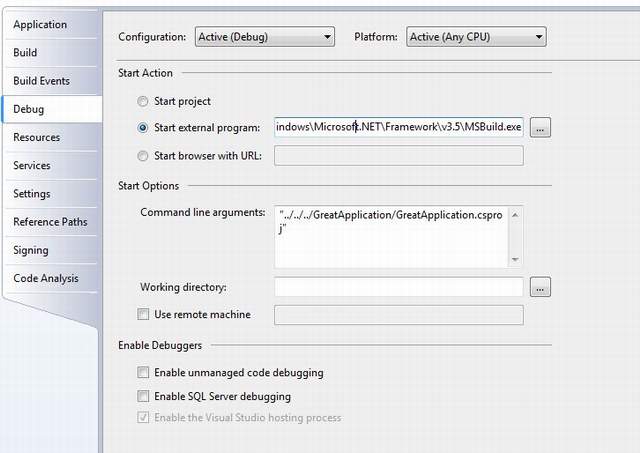Click up arrow in command line arguments scrollbar
Image resolution: width=640 pixels, height=453 pixels.
pyautogui.click(x=515, y=215)
